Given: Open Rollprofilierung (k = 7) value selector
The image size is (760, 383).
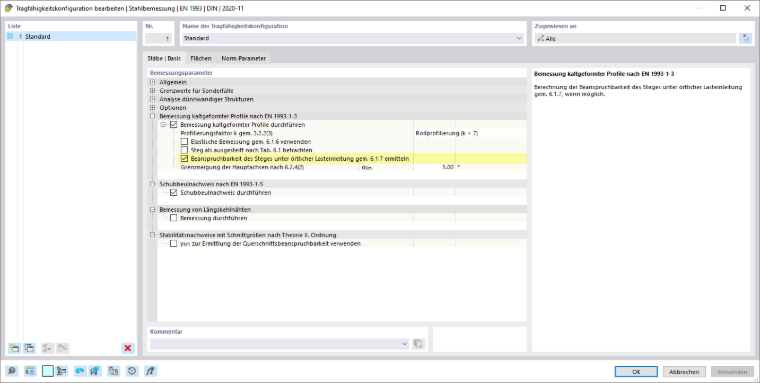Looking at the screenshot, I should 470,133.
